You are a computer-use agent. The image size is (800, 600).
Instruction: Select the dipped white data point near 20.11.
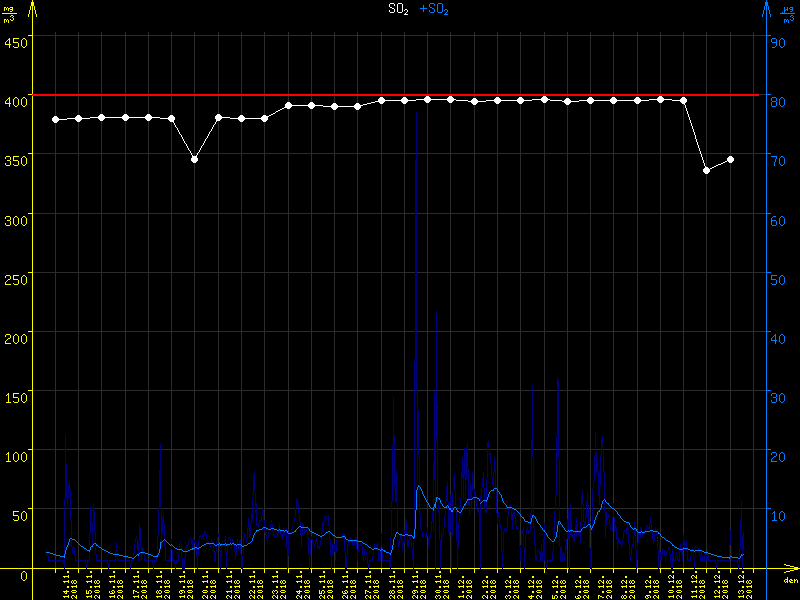(x=194, y=159)
